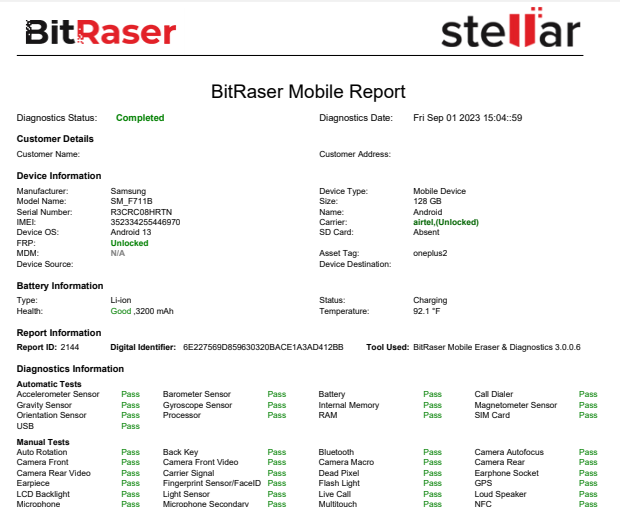Select the manufacturer value Samsung

pos(128,191)
